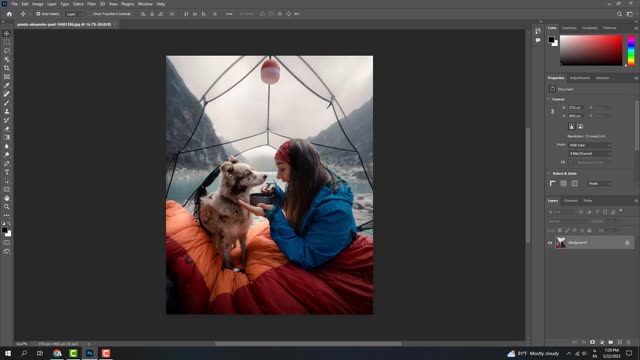This screenshot has width=640, height=360.
Task: Click the toolbox foreground color swatch
Action: pyautogui.click(x=4, y=231)
